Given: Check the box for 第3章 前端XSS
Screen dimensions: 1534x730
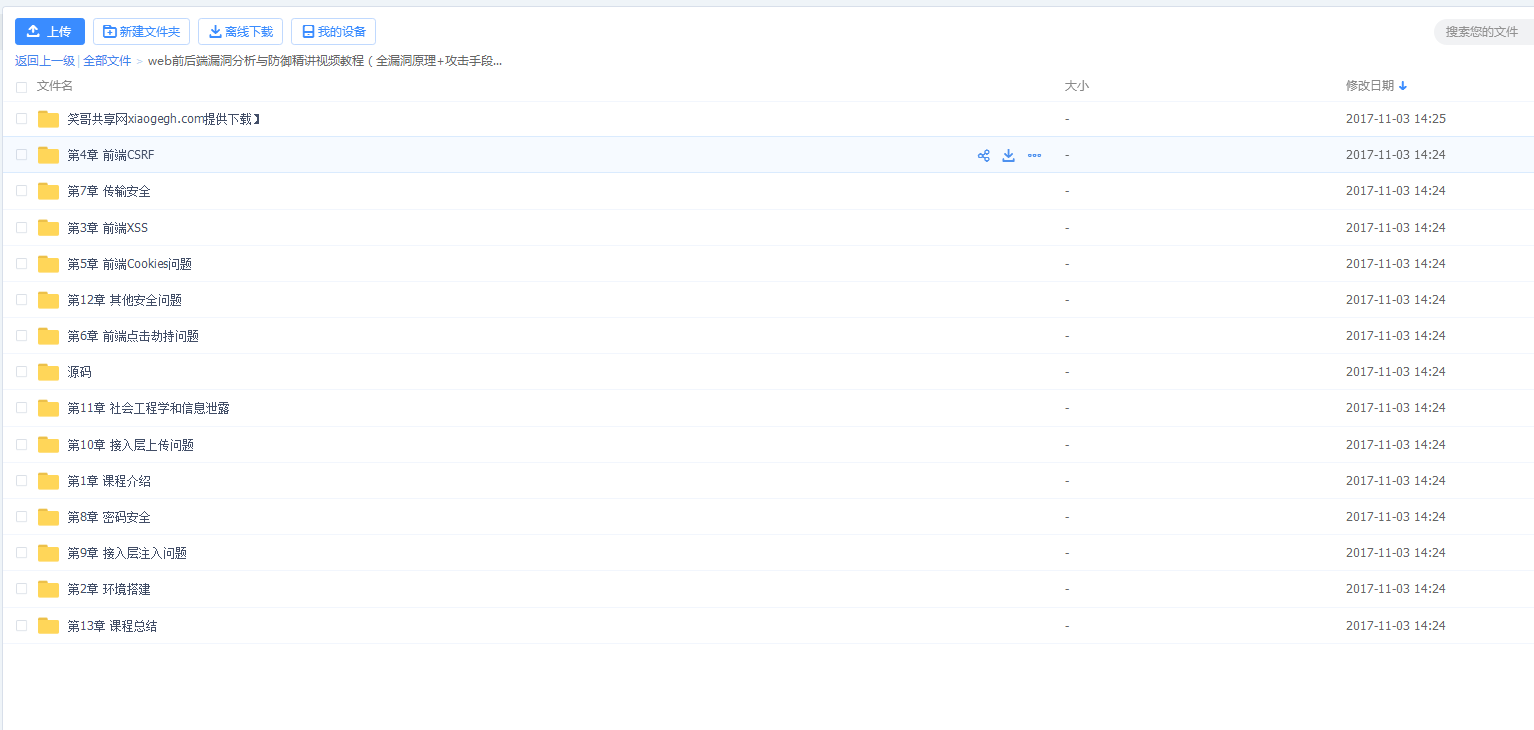Looking at the screenshot, I should pyautogui.click(x=21, y=228).
